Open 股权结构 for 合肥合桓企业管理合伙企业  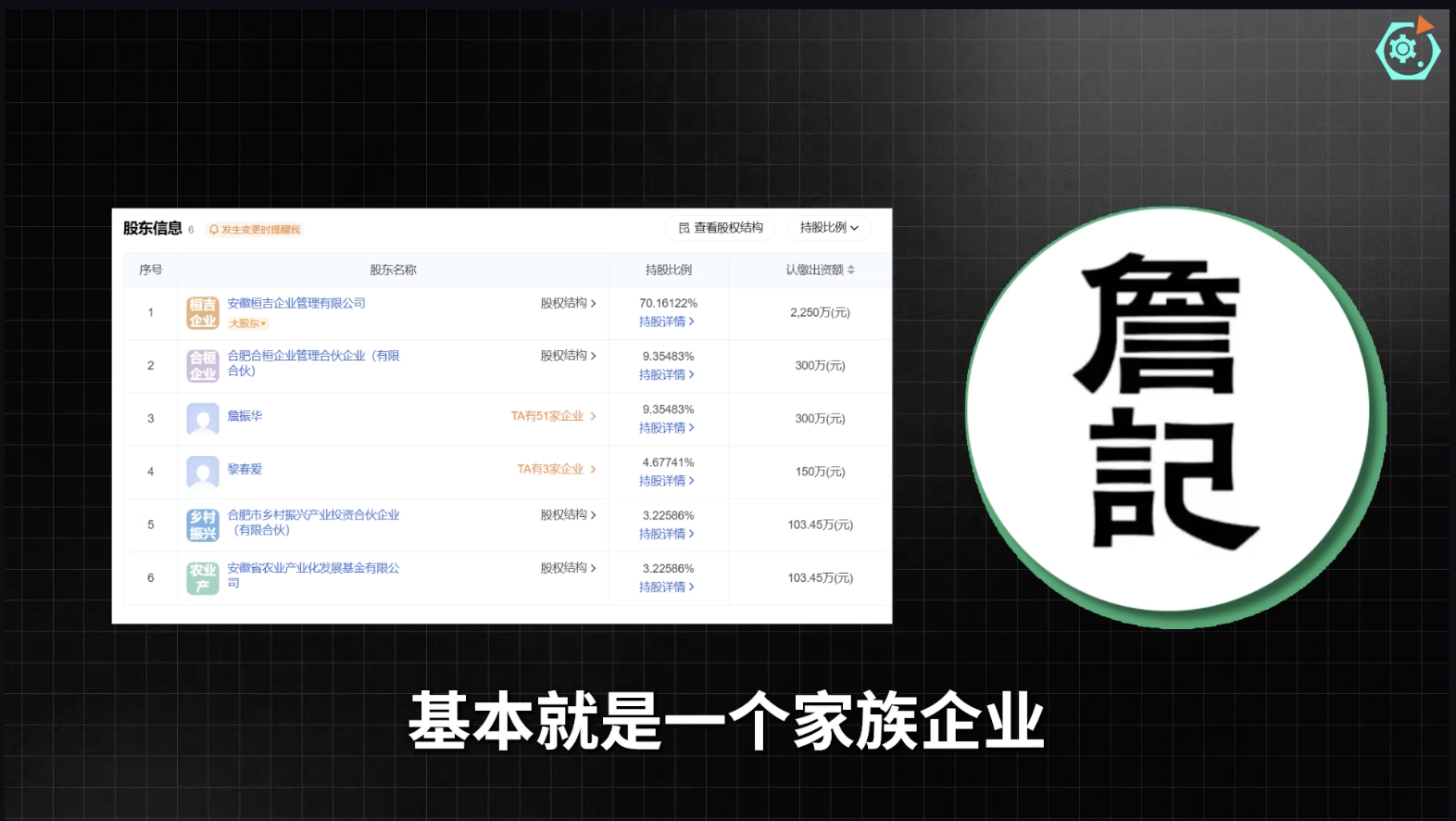[568, 356]
